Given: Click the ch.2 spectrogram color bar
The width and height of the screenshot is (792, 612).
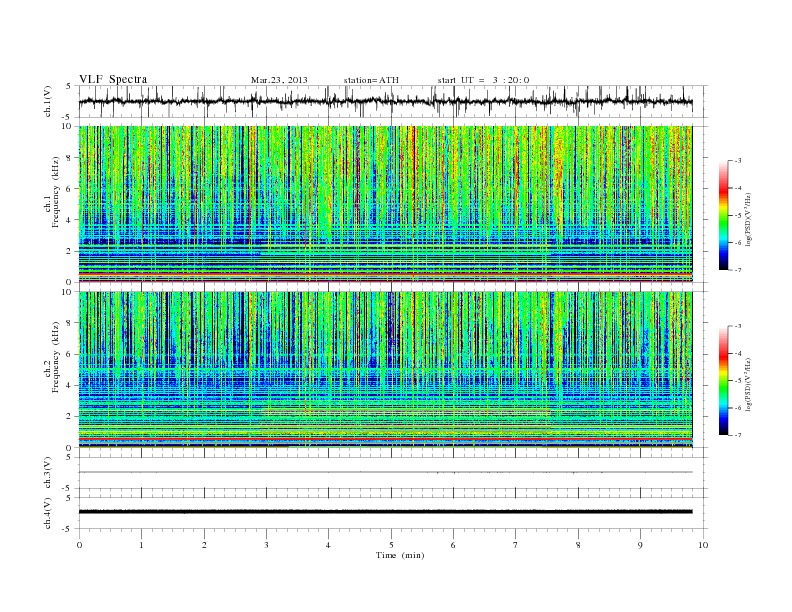Looking at the screenshot, I should 723,380.
